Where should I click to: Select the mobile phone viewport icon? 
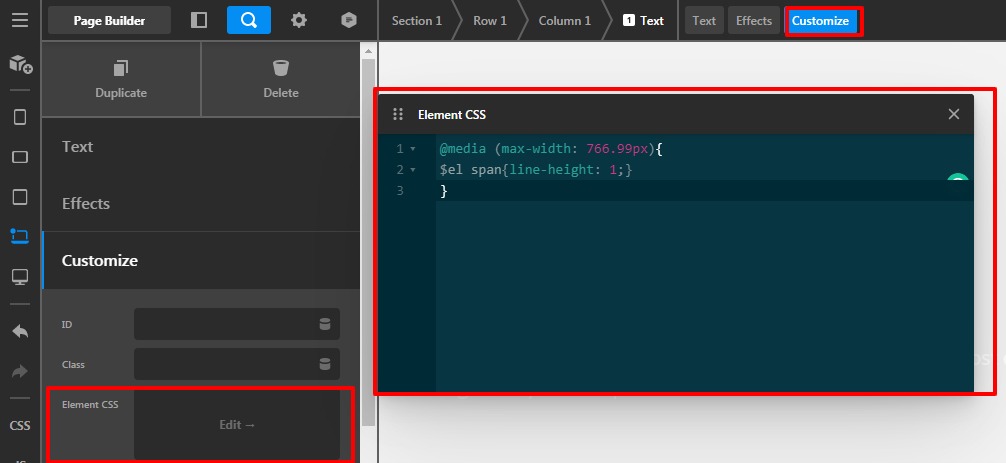tap(19, 117)
